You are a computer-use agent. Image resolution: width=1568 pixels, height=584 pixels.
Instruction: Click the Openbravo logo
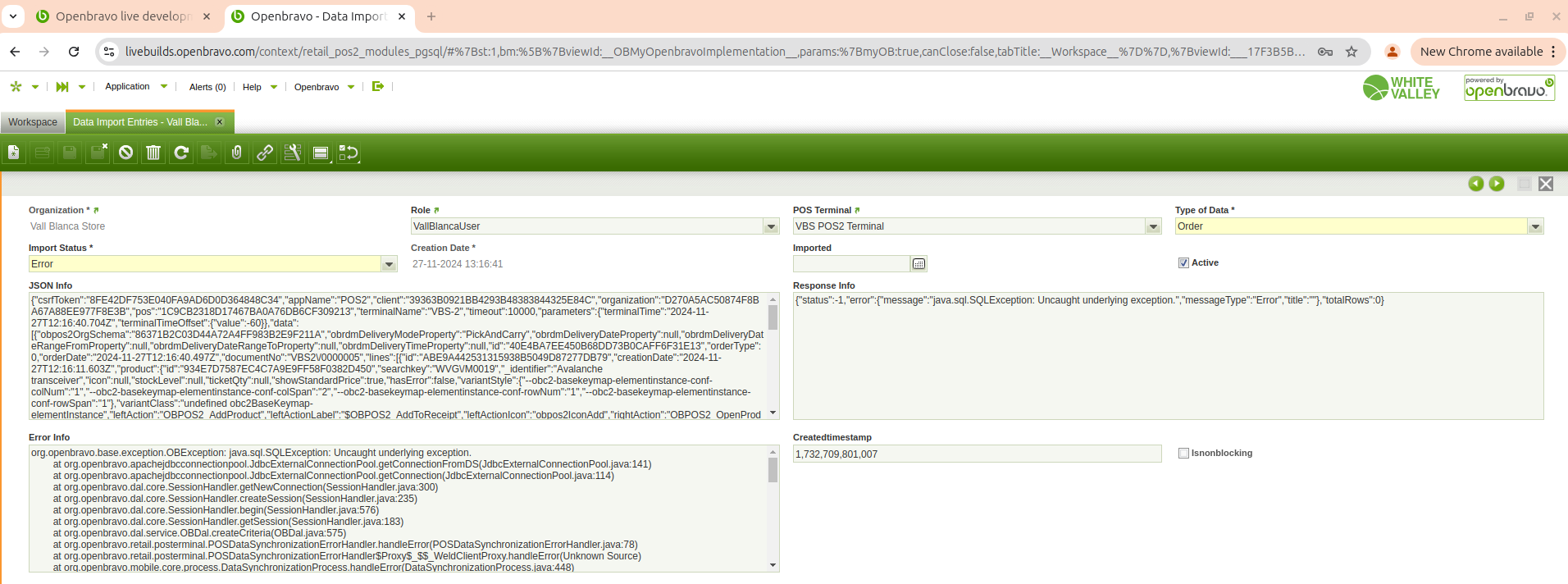(1509, 88)
